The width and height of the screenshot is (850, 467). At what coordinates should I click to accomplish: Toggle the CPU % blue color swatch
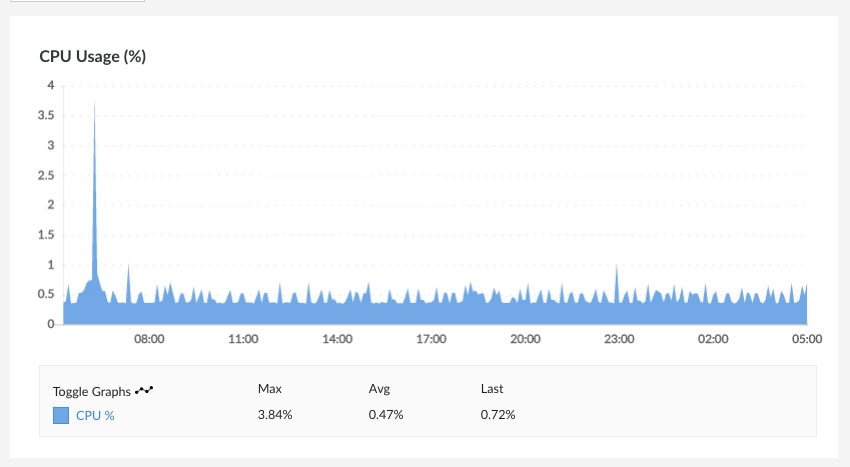point(61,415)
